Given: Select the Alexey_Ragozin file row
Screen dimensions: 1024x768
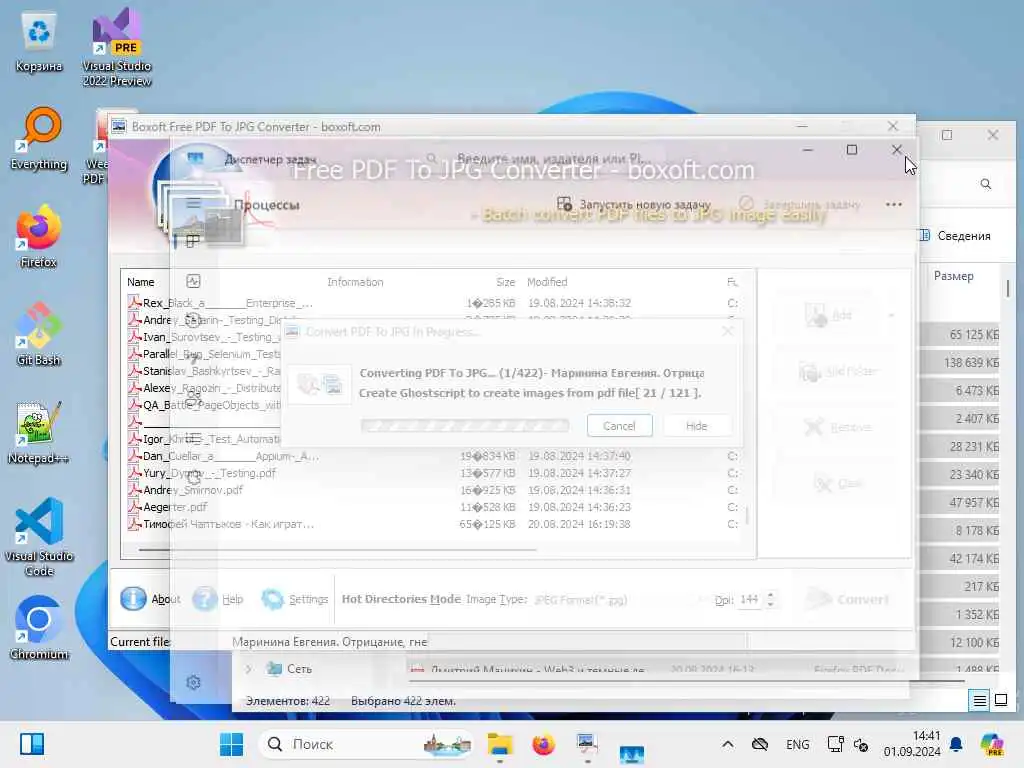Looking at the screenshot, I should point(204,388).
